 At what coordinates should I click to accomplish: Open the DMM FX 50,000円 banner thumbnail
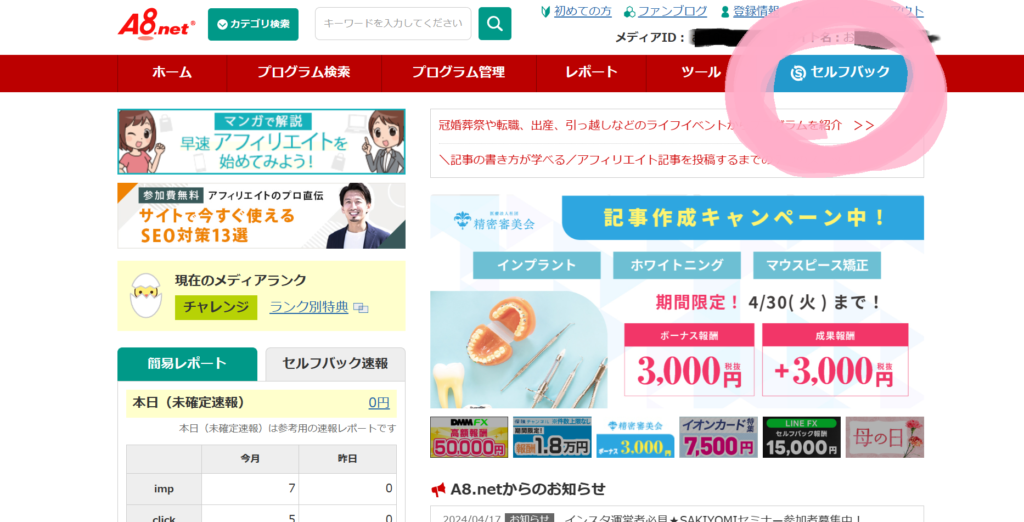(469, 437)
